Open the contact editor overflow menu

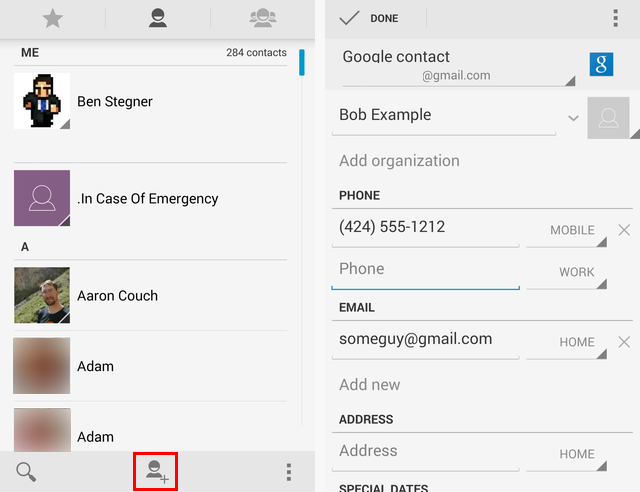[616, 18]
